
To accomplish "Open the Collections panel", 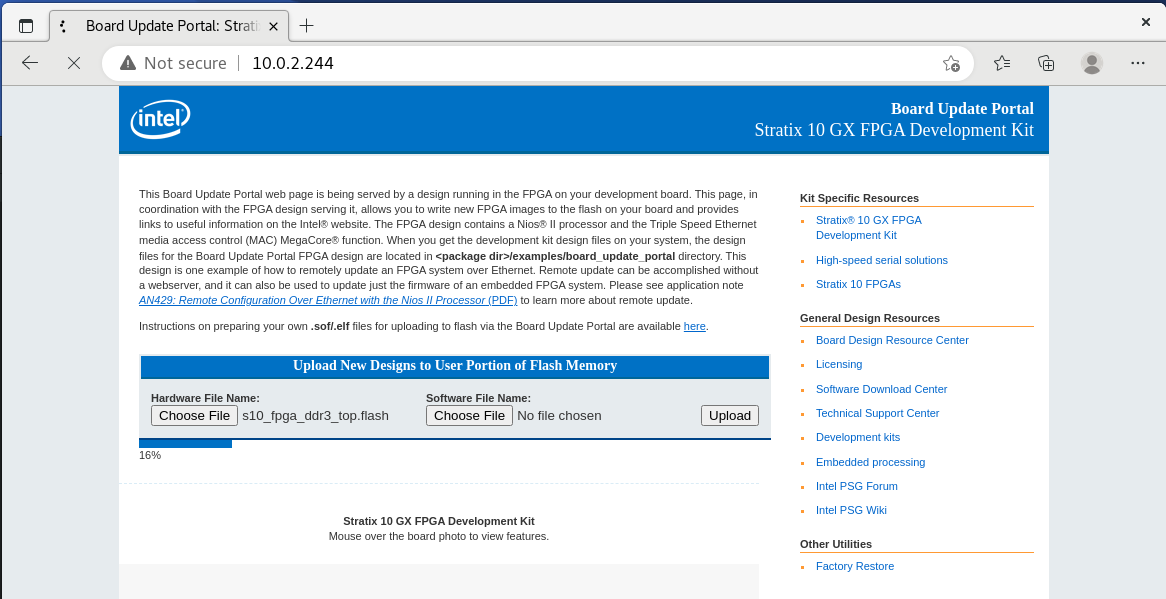I will (x=1045, y=62).
